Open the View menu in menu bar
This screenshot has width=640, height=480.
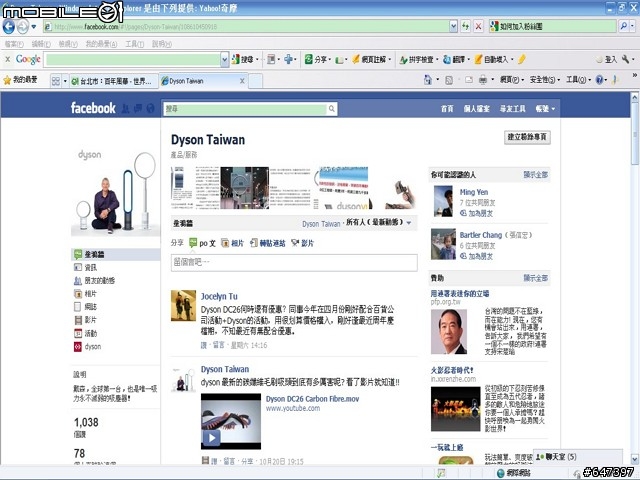point(68,44)
